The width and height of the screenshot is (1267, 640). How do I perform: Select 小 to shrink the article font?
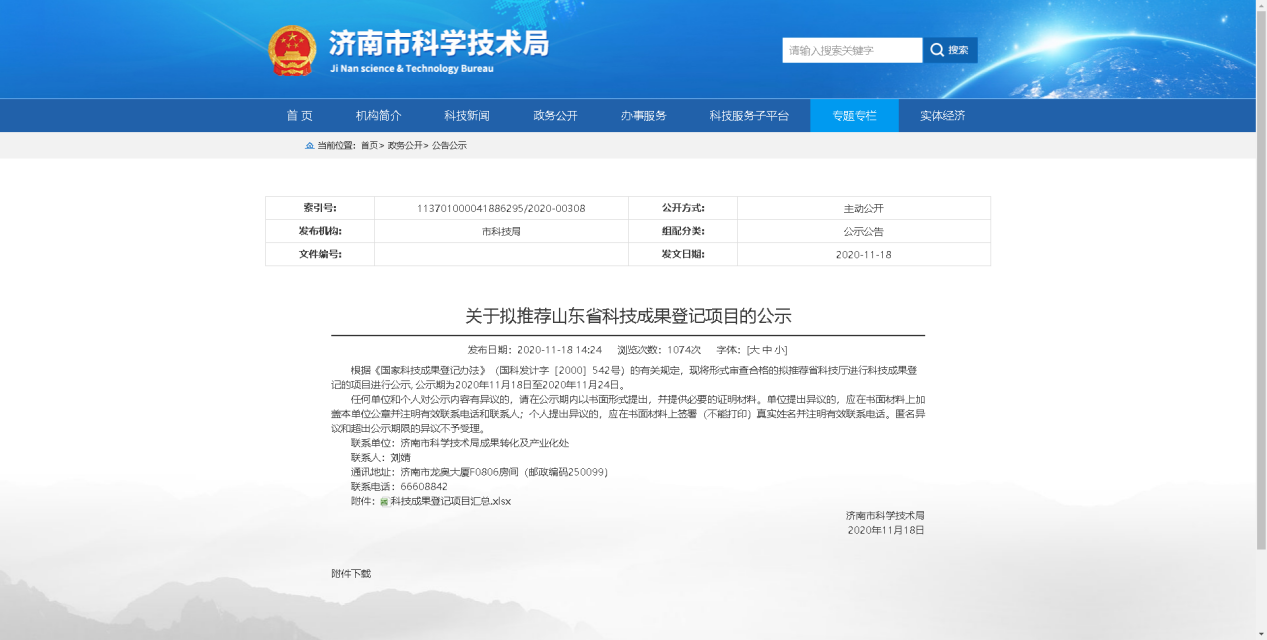click(779, 348)
